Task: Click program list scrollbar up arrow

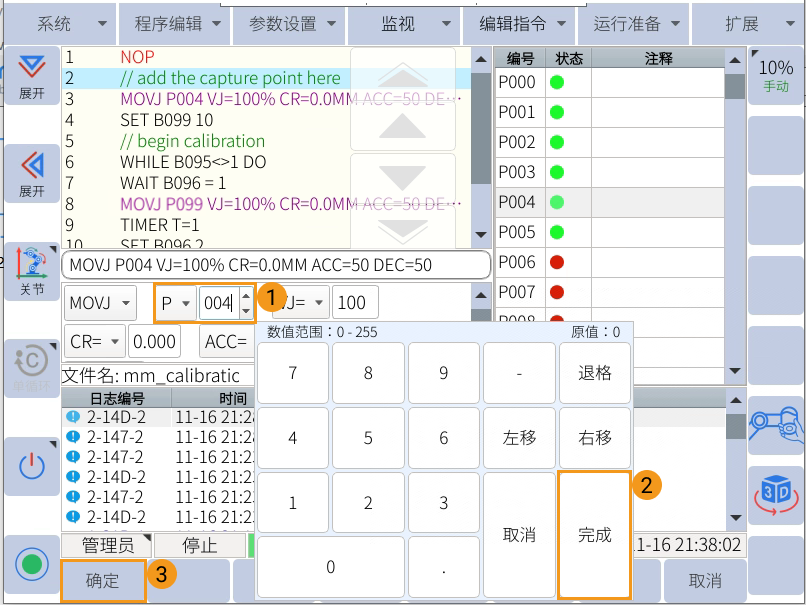Action: 481,59
